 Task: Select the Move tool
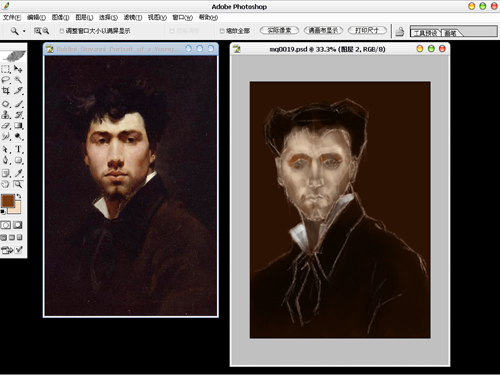coord(18,69)
